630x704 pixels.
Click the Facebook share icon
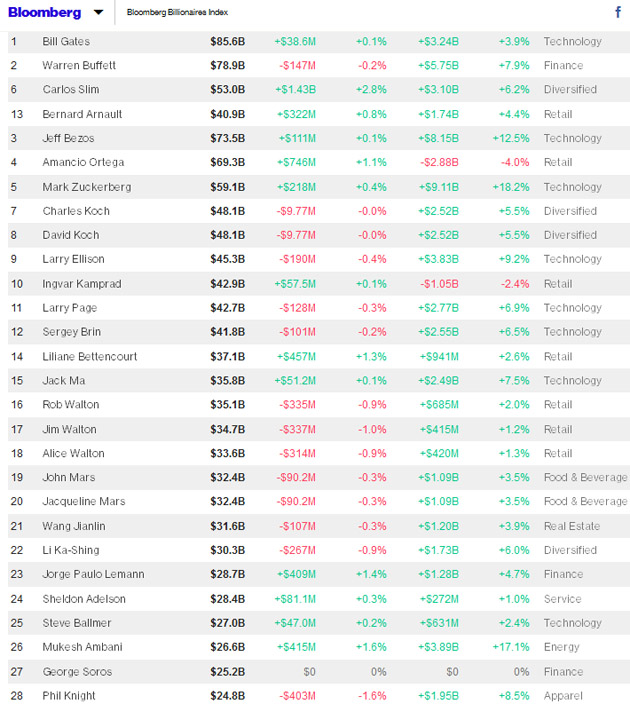(x=617, y=13)
